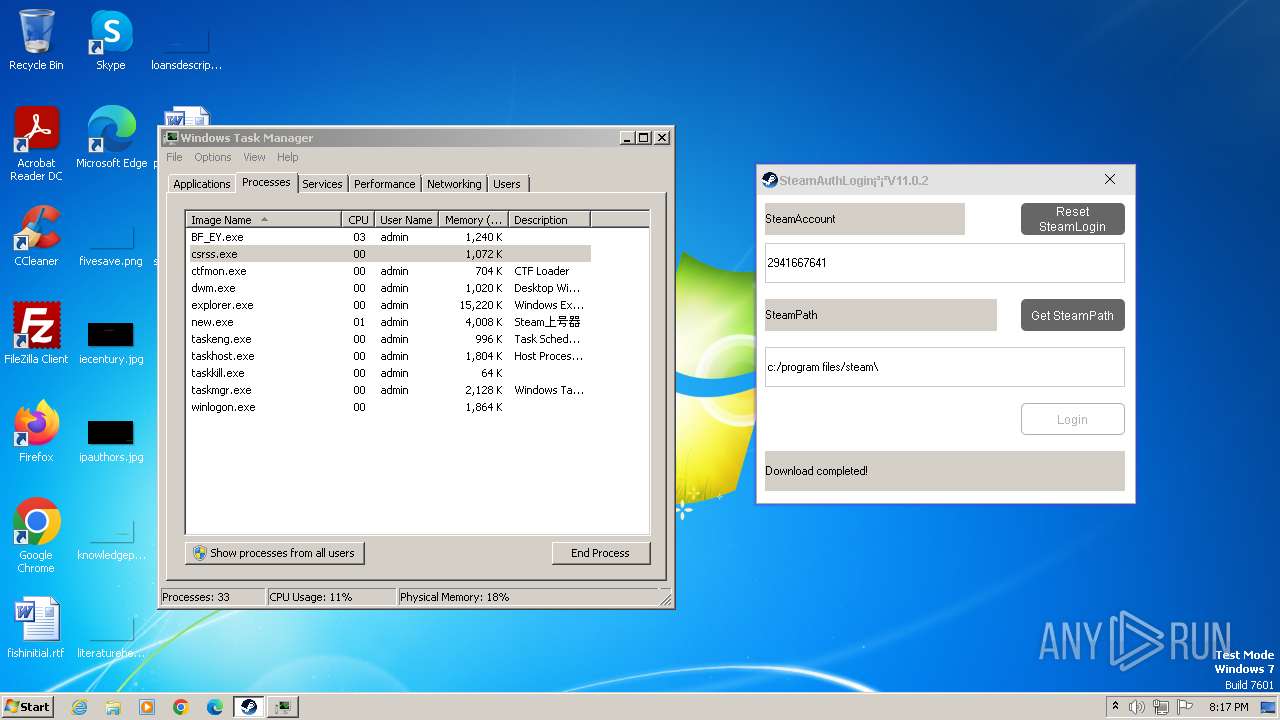Select the winlogon.exe process row
Screen dimensions: 1280x720
[389, 407]
